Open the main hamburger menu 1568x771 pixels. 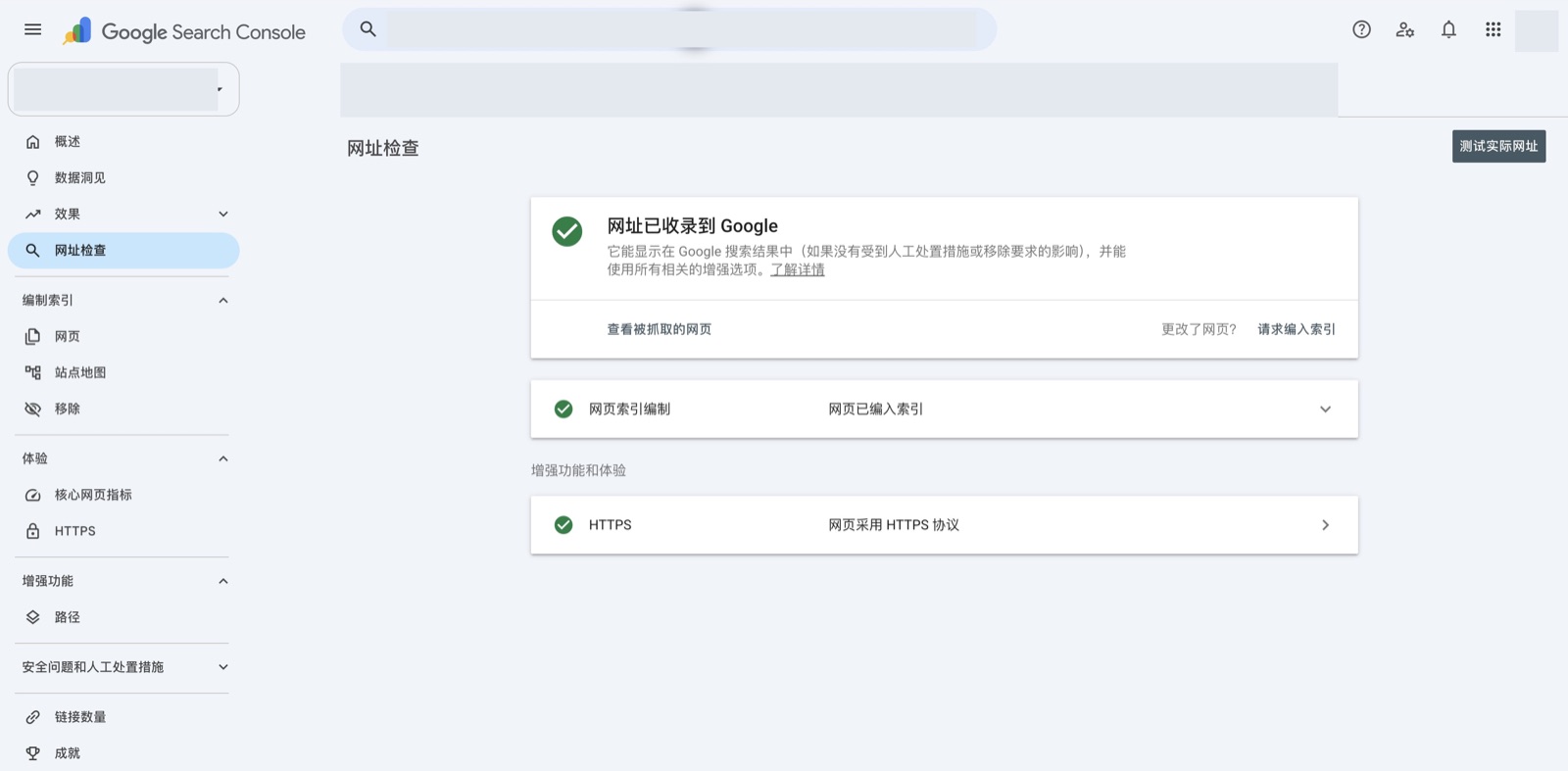click(32, 29)
